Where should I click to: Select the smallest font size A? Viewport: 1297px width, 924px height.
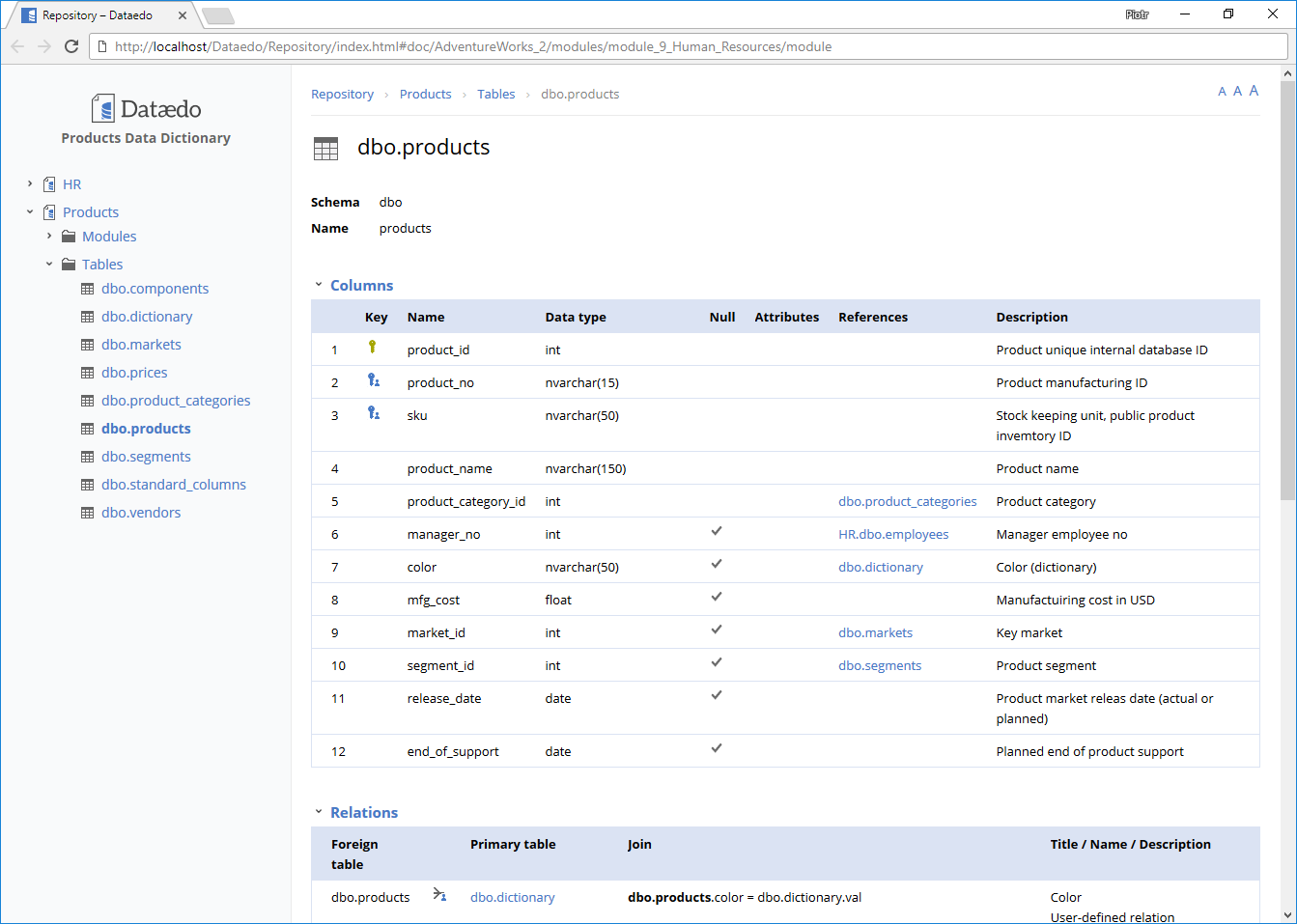tap(1222, 92)
